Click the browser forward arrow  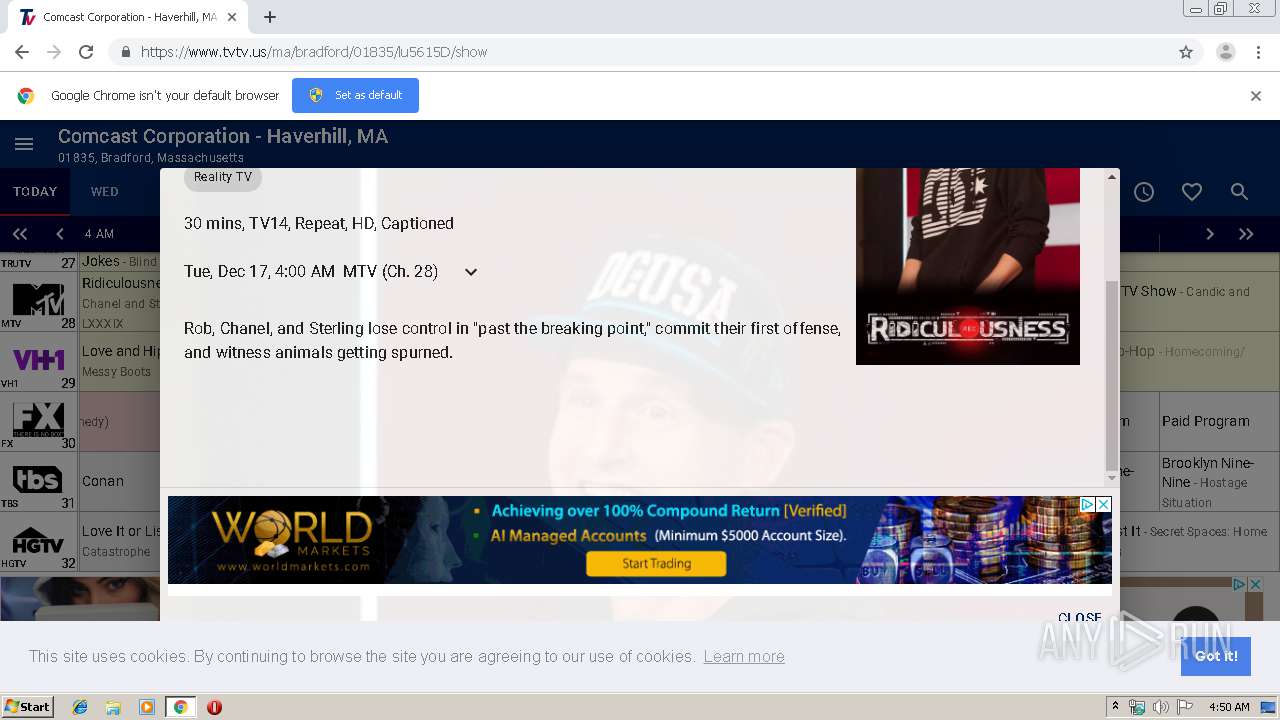point(54,52)
